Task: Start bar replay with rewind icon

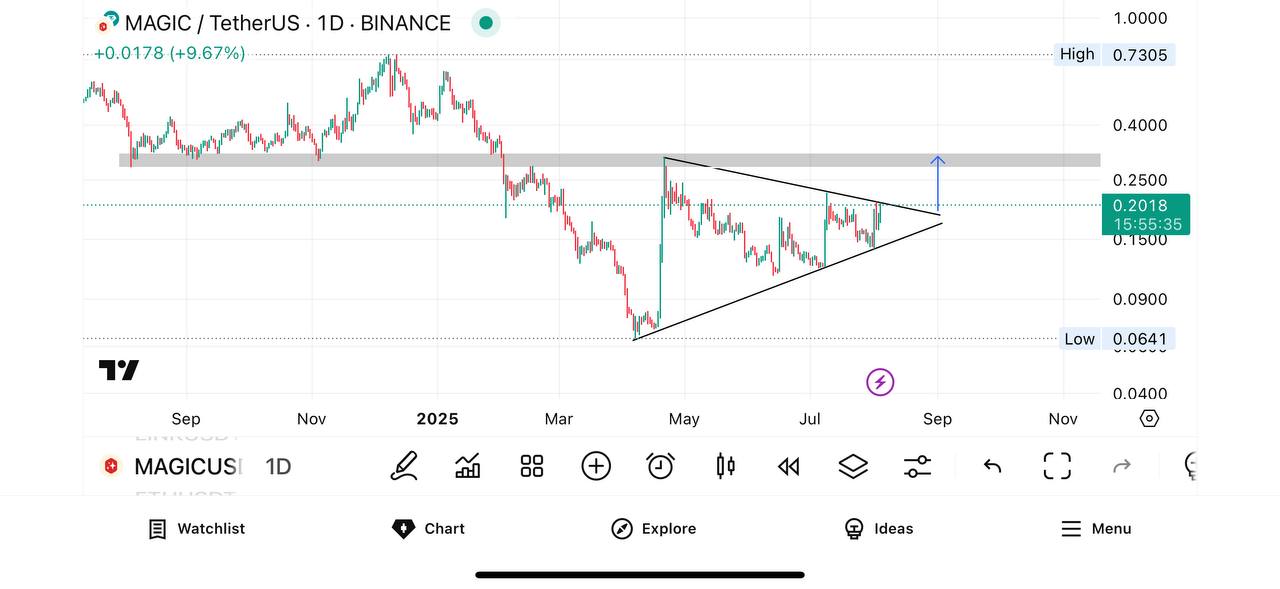Action: coord(789,466)
